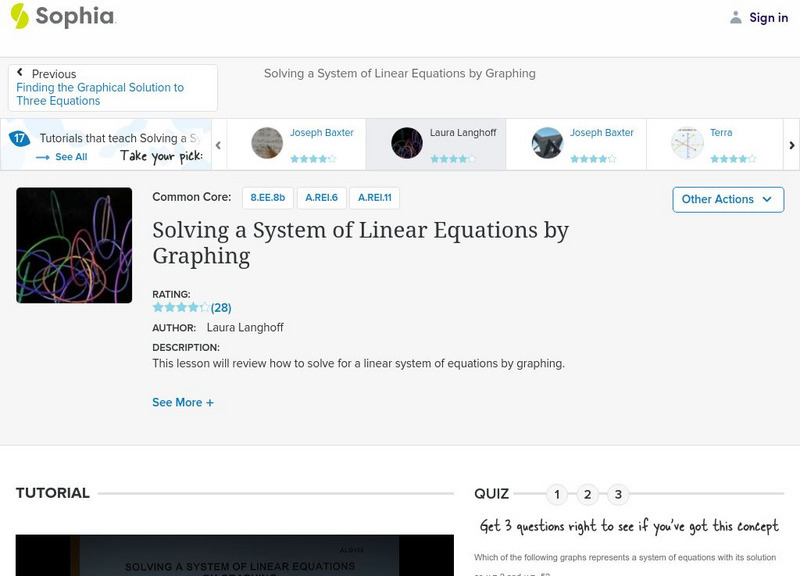
Task: Click the Sign in person icon
Action: coord(734,17)
